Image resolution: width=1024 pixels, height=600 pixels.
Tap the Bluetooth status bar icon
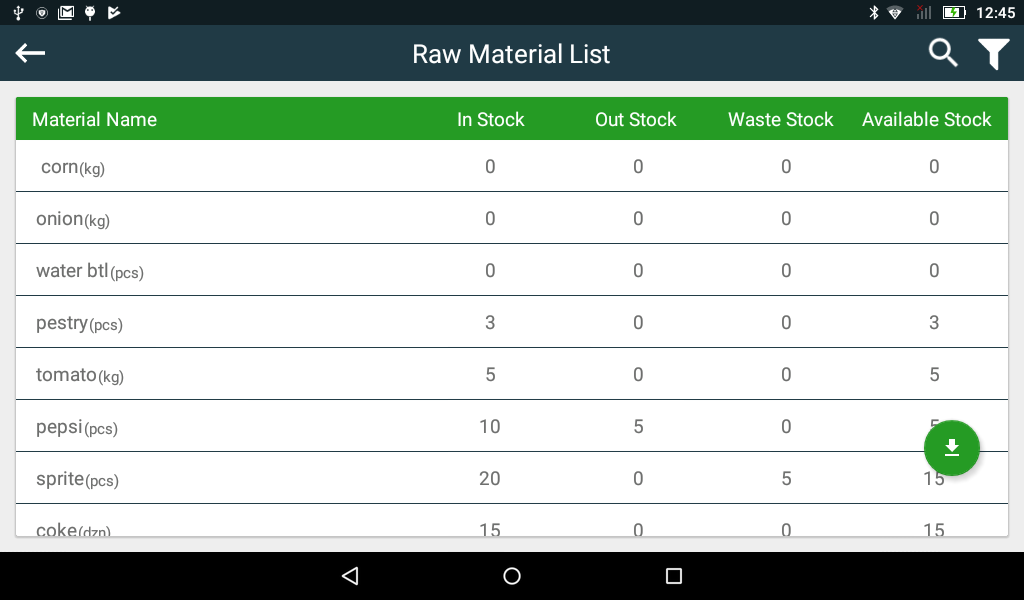pyautogui.click(x=874, y=12)
